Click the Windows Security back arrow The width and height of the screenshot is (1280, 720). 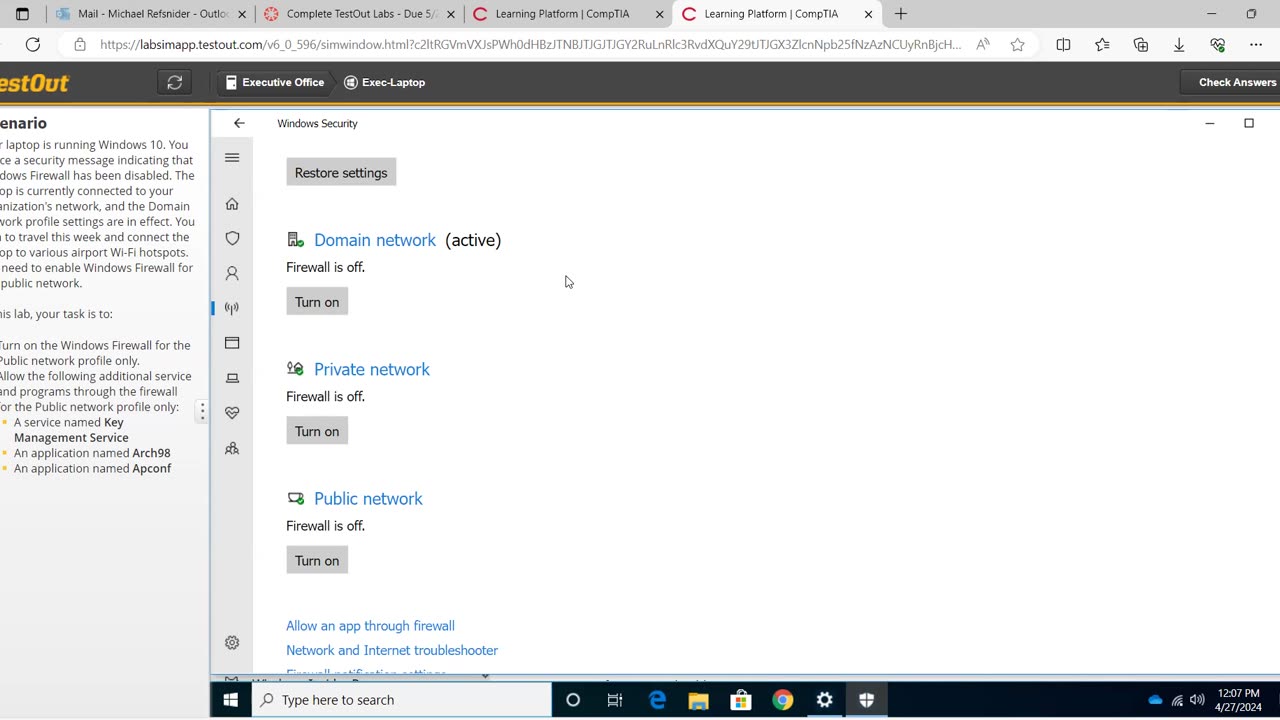coord(239,123)
